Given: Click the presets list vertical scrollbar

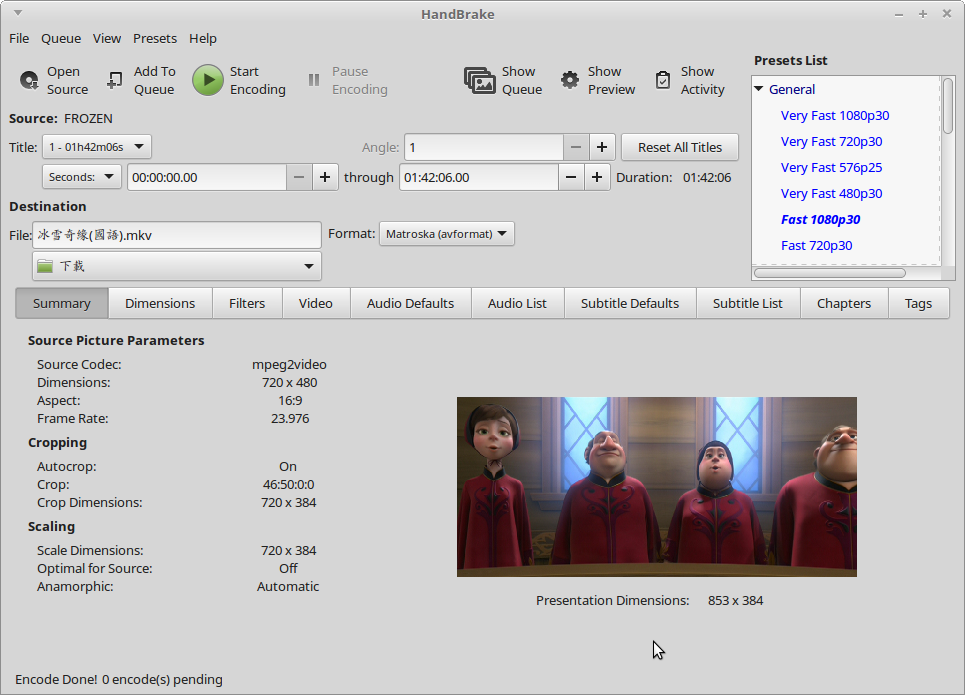Looking at the screenshot, I should pyautogui.click(x=948, y=105).
